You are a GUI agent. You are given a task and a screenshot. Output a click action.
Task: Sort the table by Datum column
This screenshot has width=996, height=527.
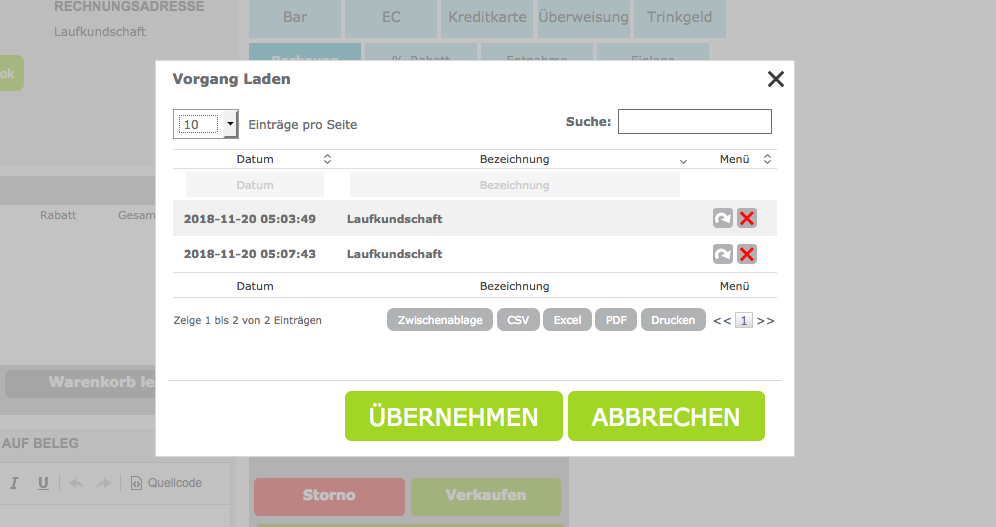[x=327, y=159]
